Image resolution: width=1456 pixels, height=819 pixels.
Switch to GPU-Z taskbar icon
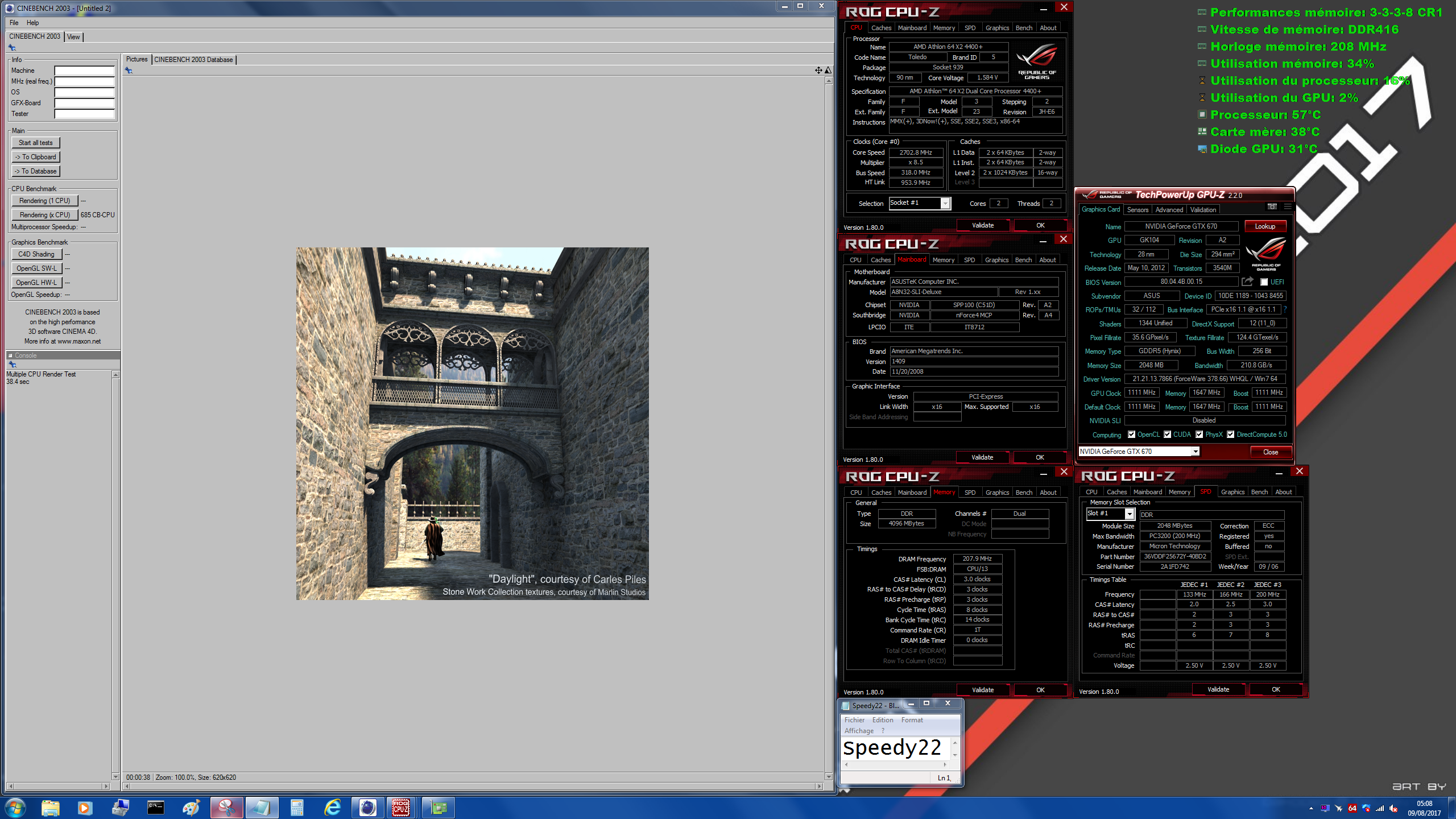pyautogui.click(x=439, y=807)
